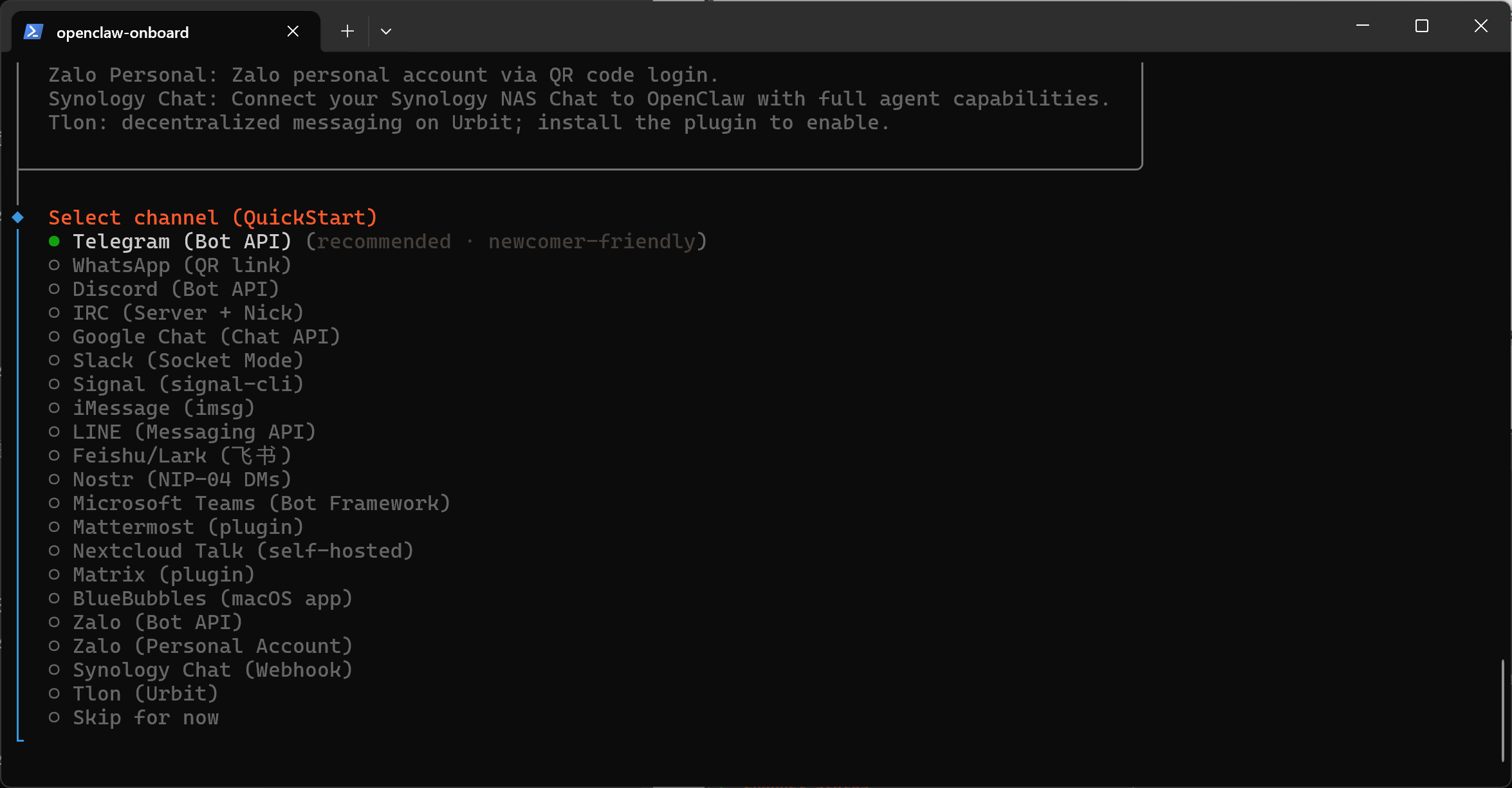Image resolution: width=1512 pixels, height=788 pixels.
Task: Pick the Microsoft Teams (Bot Framework) option
Action: click(x=250, y=503)
